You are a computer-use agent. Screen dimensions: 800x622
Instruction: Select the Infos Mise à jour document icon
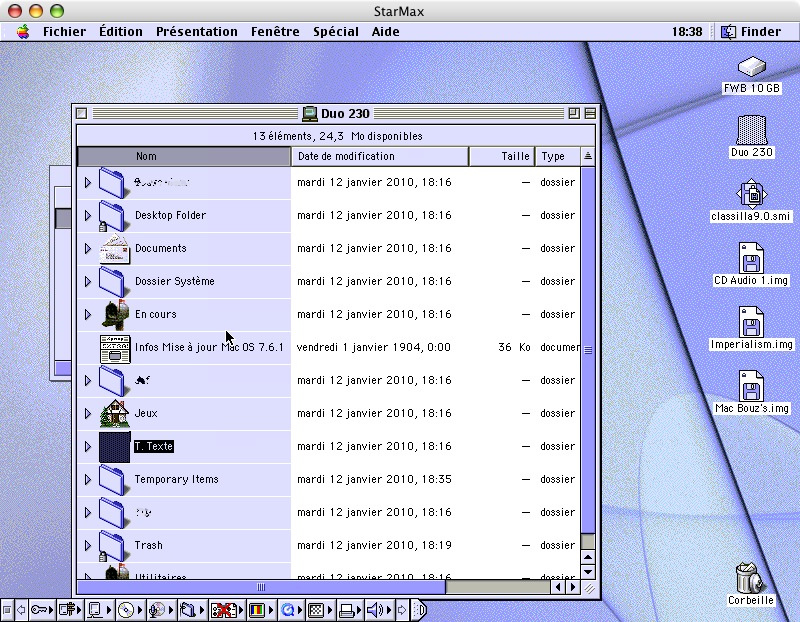(x=115, y=349)
